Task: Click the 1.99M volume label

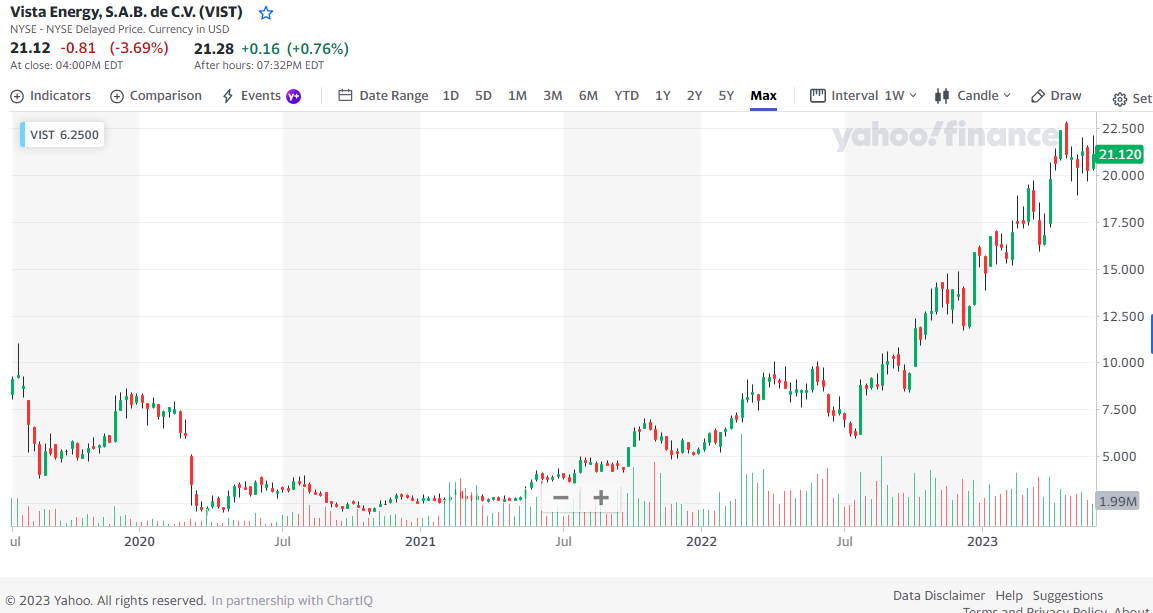Action: (x=1118, y=502)
